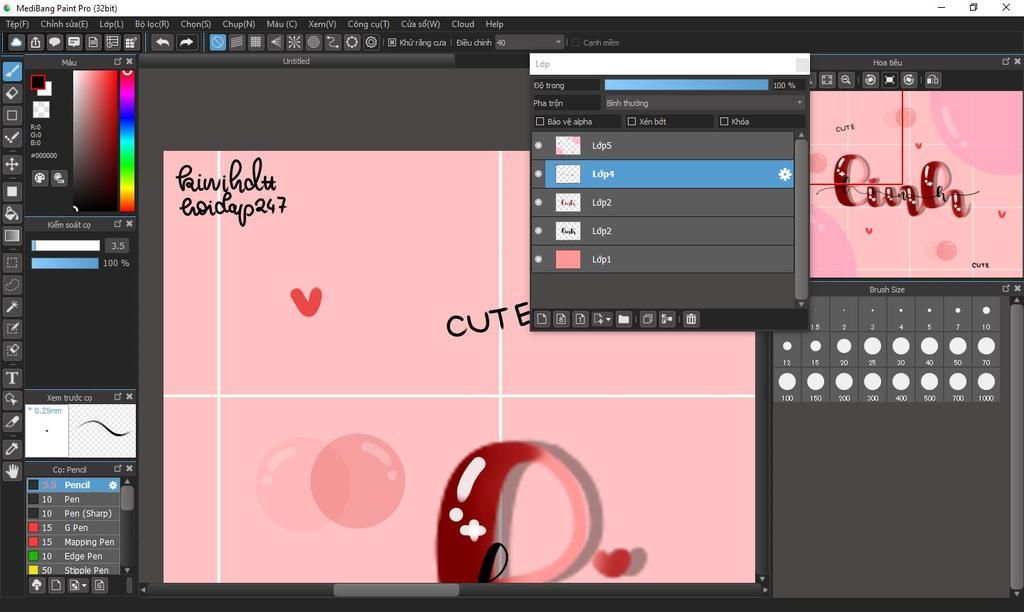Flip view icon in Hoa tiêu panel
The height and width of the screenshot is (612, 1024).
pyautogui.click(x=933, y=80)
